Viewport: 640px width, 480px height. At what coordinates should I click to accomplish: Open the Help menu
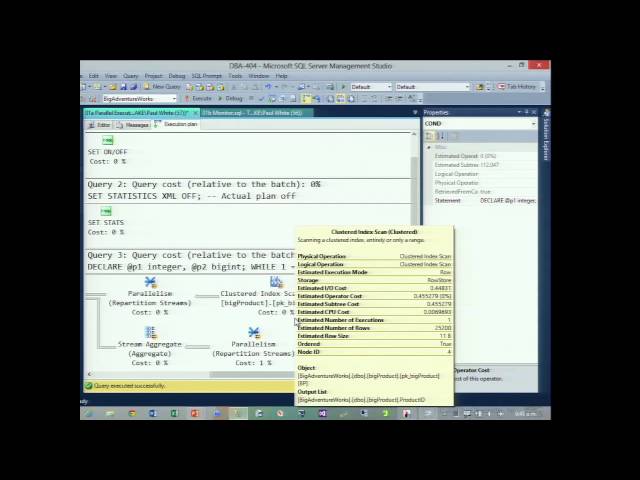tap(282, 76)
